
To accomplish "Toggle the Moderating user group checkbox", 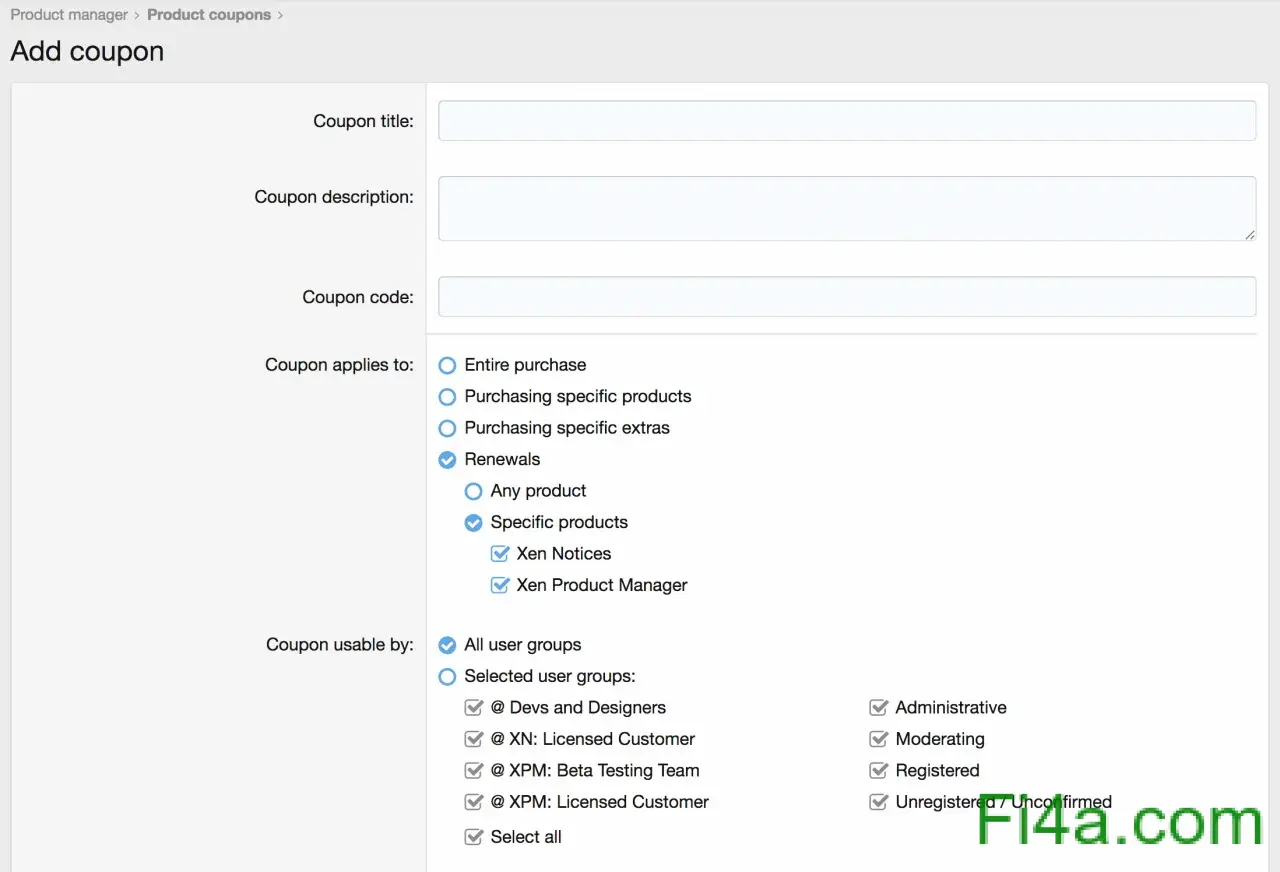I will (x=879, y=739).
